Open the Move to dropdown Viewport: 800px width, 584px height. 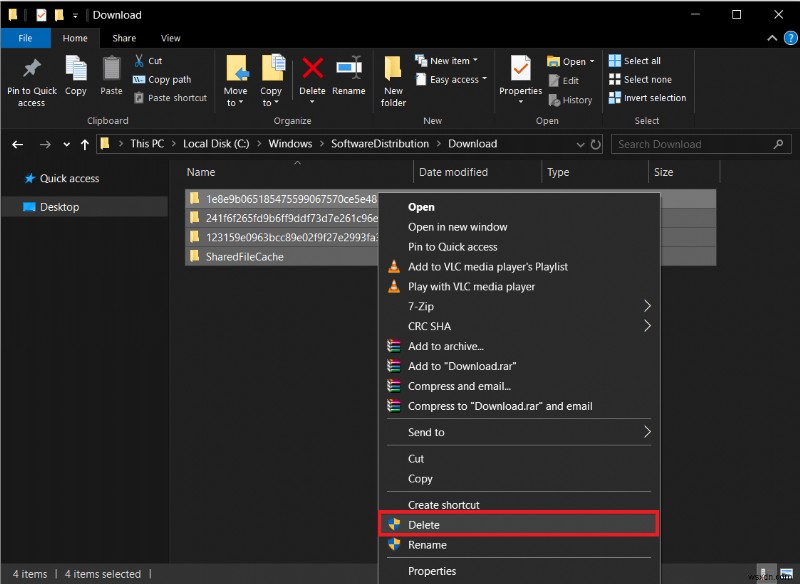(x=236, y=78)
